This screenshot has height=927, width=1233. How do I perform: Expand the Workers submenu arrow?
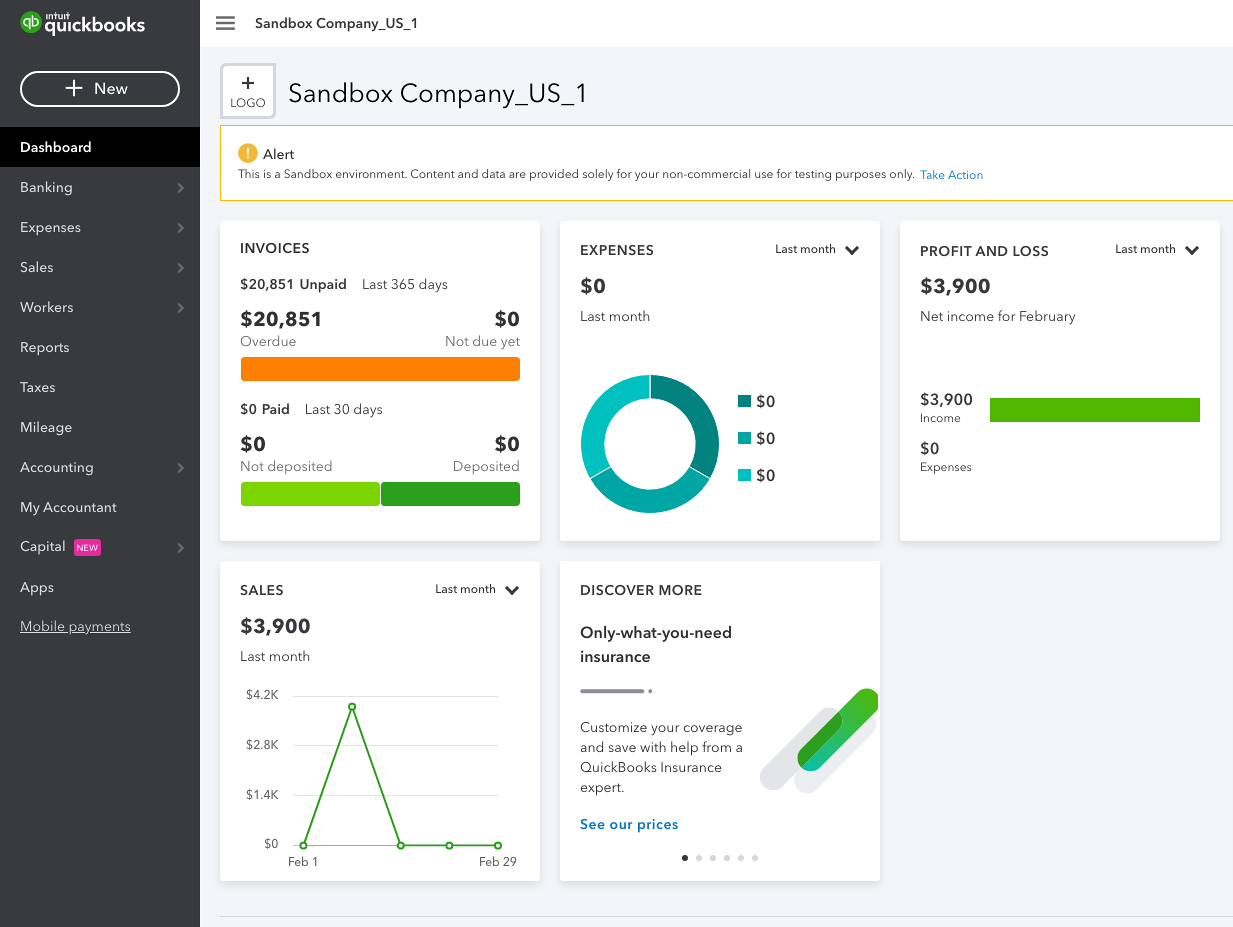coord(181,308)
